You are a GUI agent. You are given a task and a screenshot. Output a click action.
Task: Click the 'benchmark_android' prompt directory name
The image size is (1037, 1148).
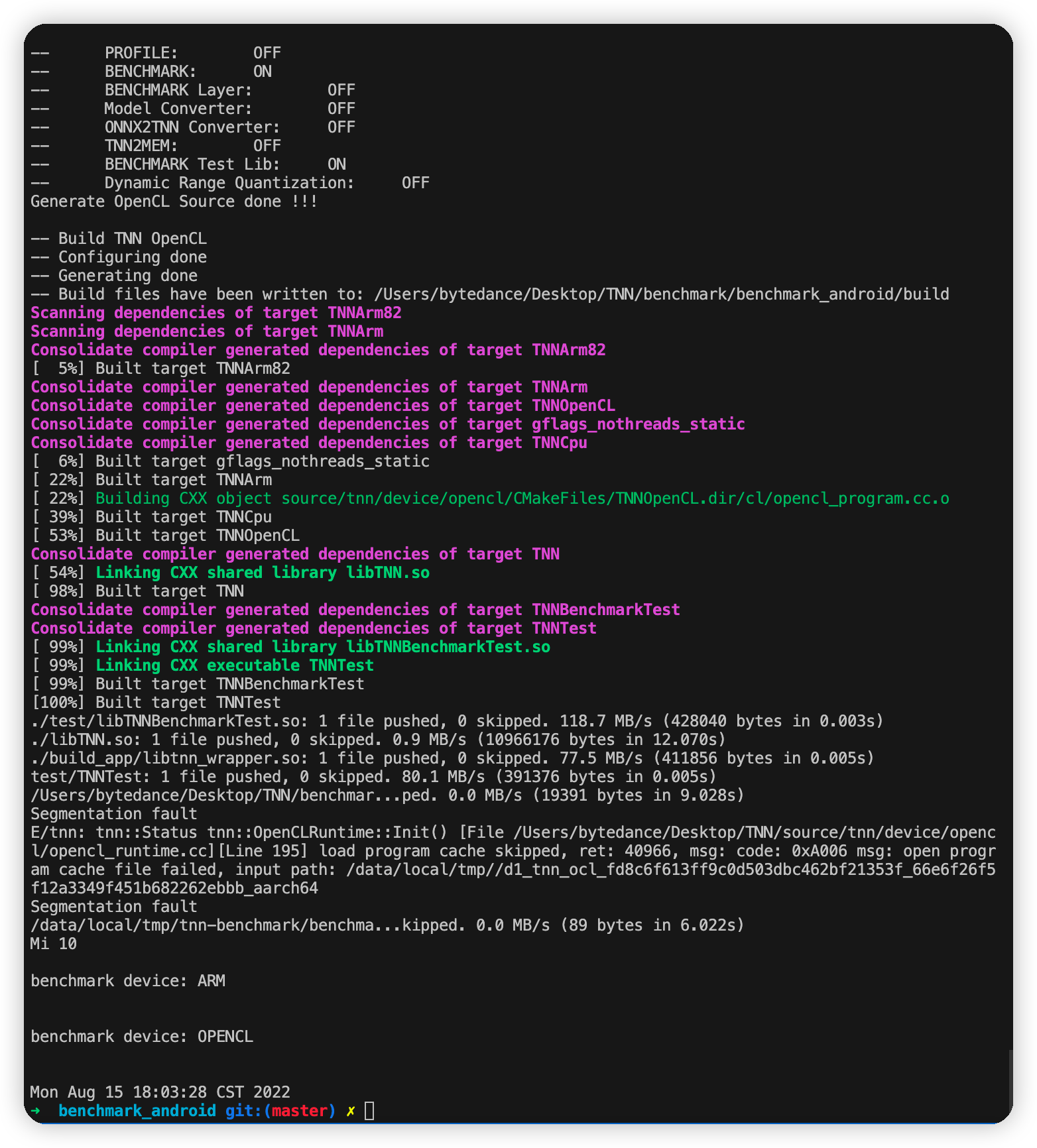(137, 1111)
